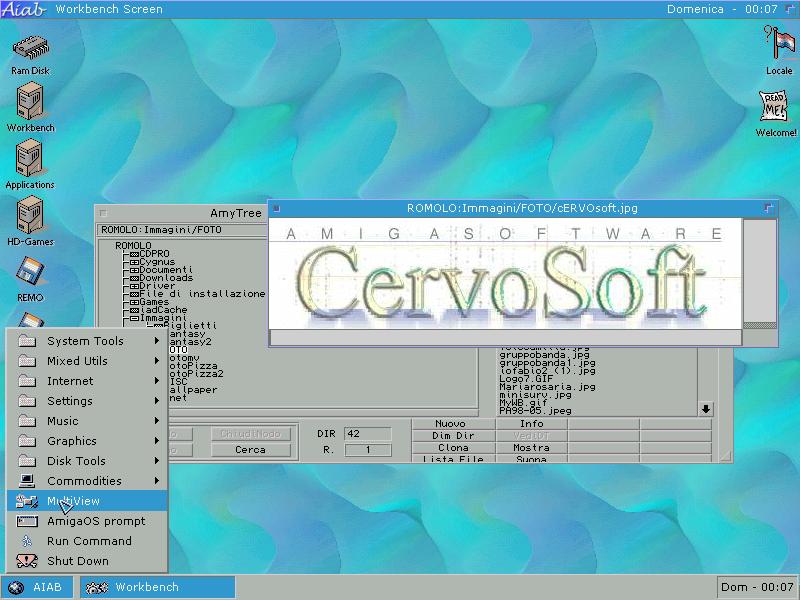Open the Commodities submenu

[x=87, y=481]
